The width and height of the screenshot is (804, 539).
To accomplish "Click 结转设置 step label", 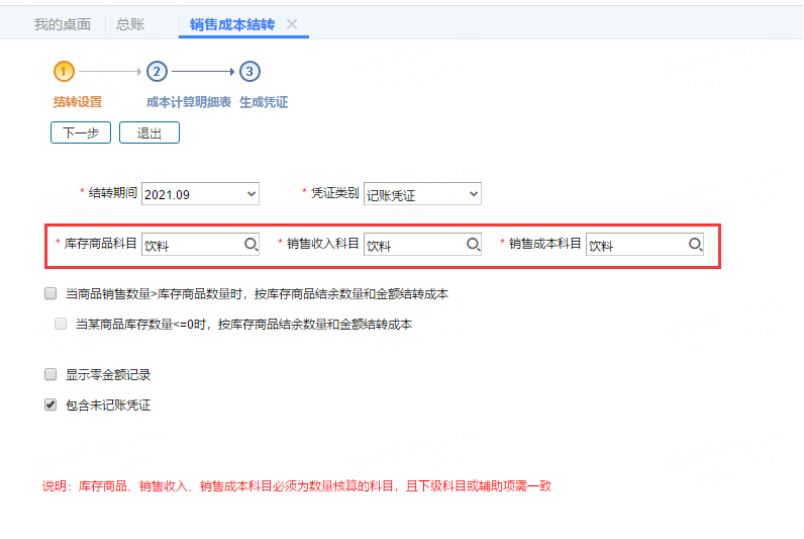I will coord(78,102).
